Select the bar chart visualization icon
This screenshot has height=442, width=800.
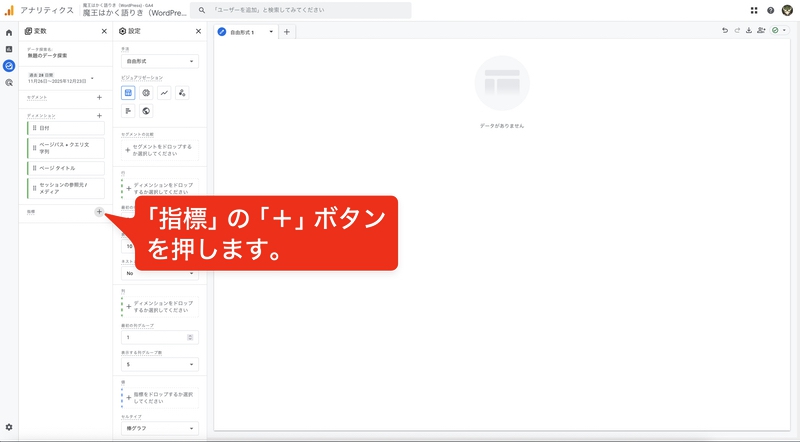click(128, 111)
